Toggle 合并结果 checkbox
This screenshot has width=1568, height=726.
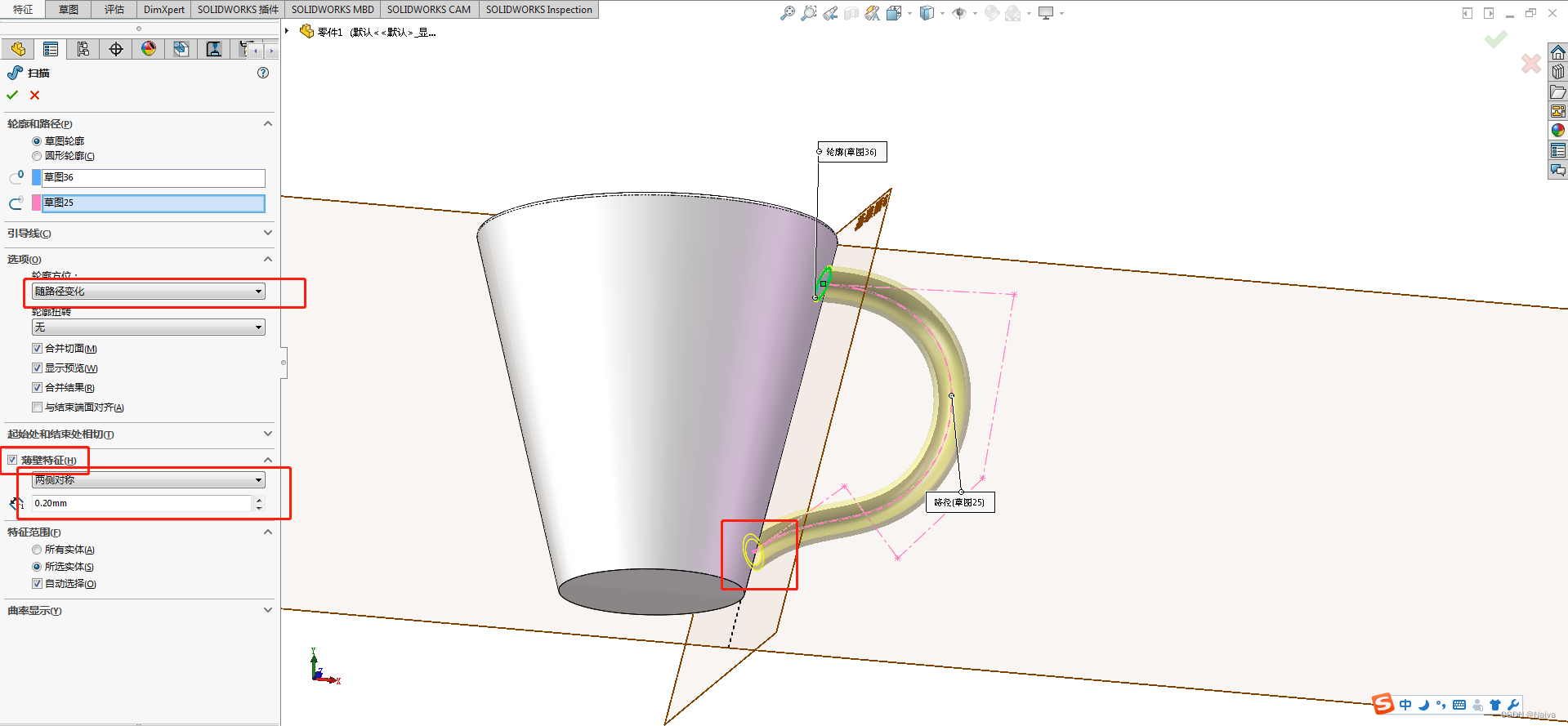pos(37,388)
